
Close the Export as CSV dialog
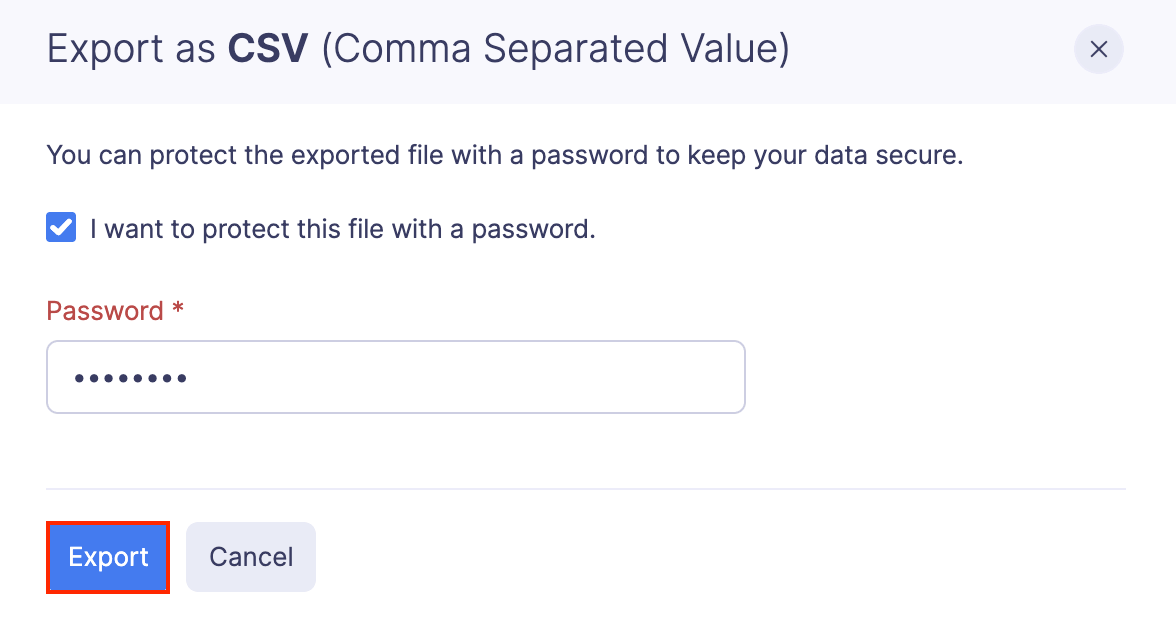[1098, 50]
